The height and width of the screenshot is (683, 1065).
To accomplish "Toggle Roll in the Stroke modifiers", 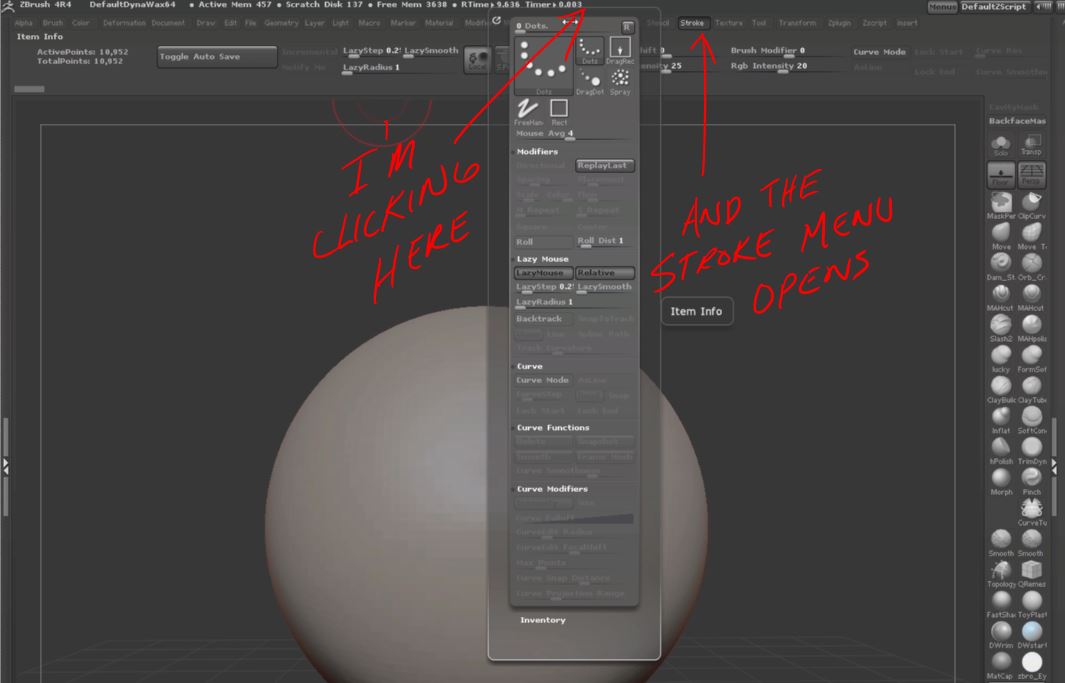I will coord(543,242).
